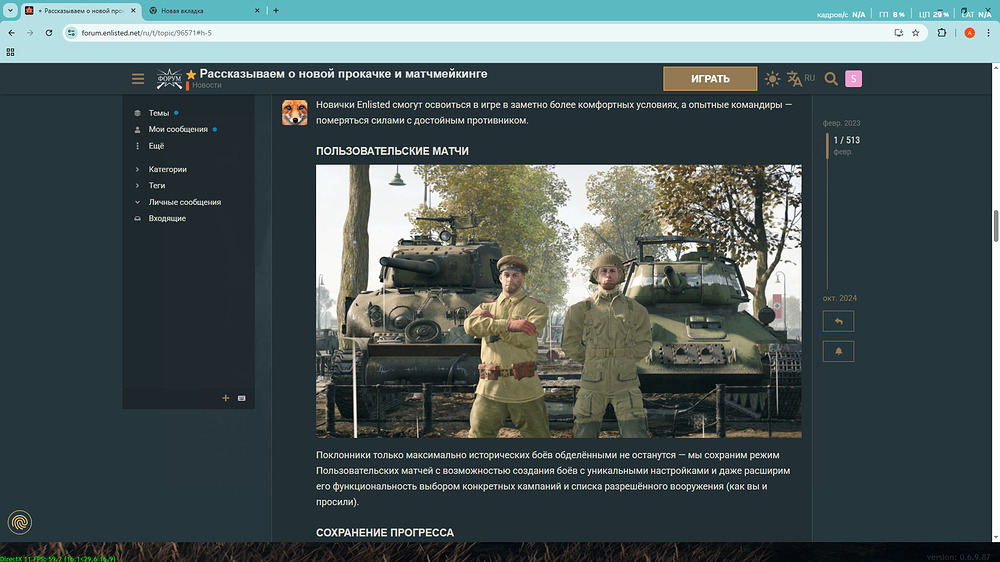Open the Новости category link

coord(207,85)
